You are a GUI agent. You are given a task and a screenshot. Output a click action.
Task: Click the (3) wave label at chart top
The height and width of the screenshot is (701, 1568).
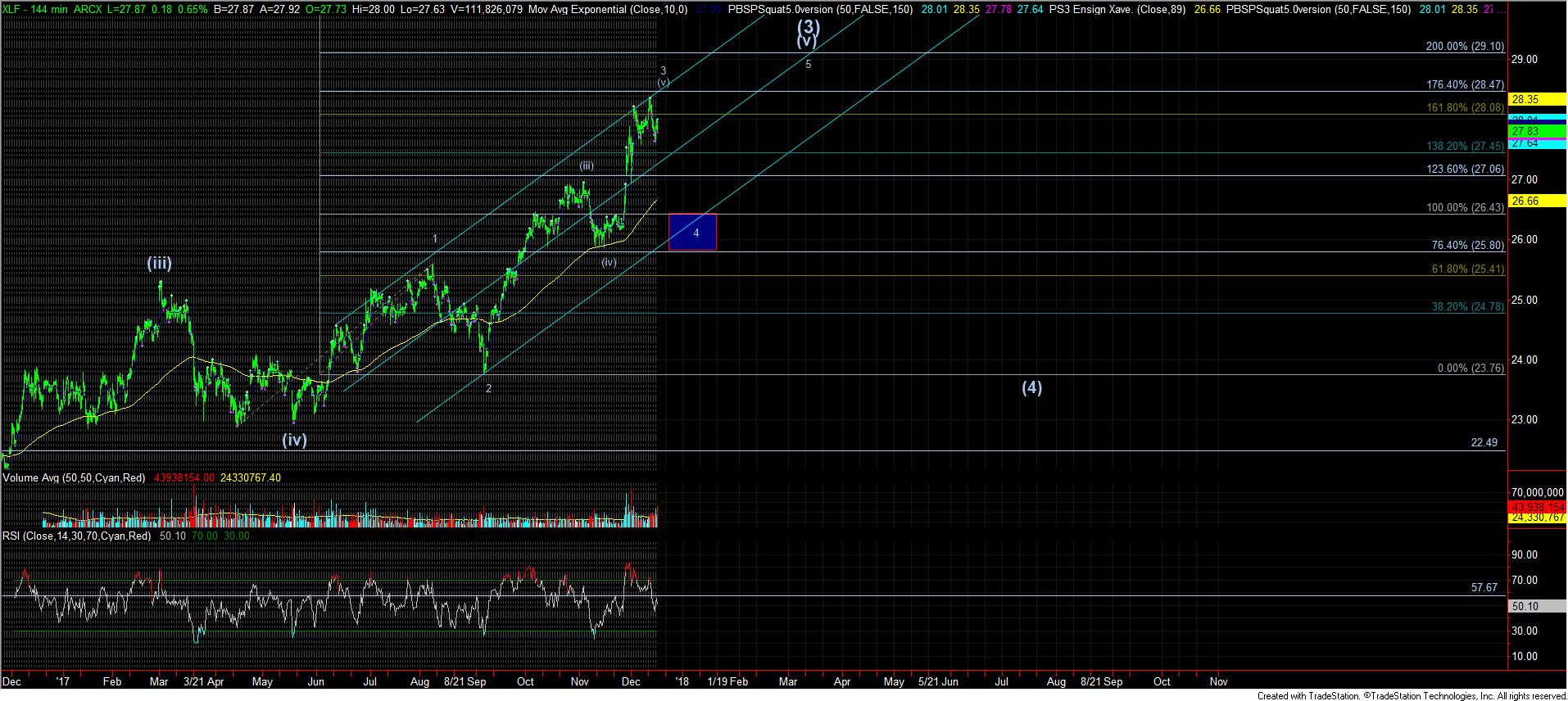(808, 25)
